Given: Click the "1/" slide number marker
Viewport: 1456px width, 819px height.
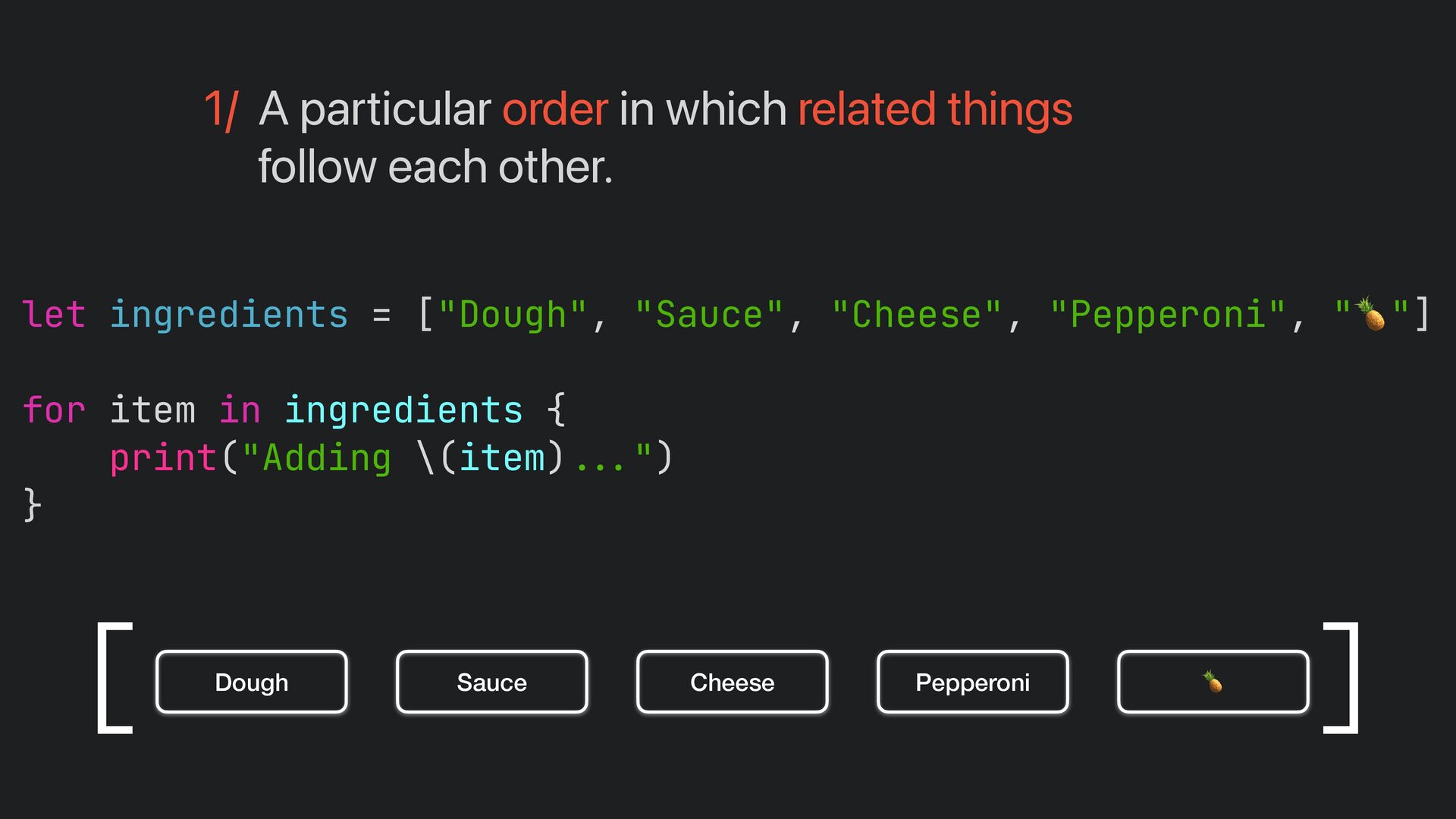Looking at the screenshot, I should click(221, 109).
